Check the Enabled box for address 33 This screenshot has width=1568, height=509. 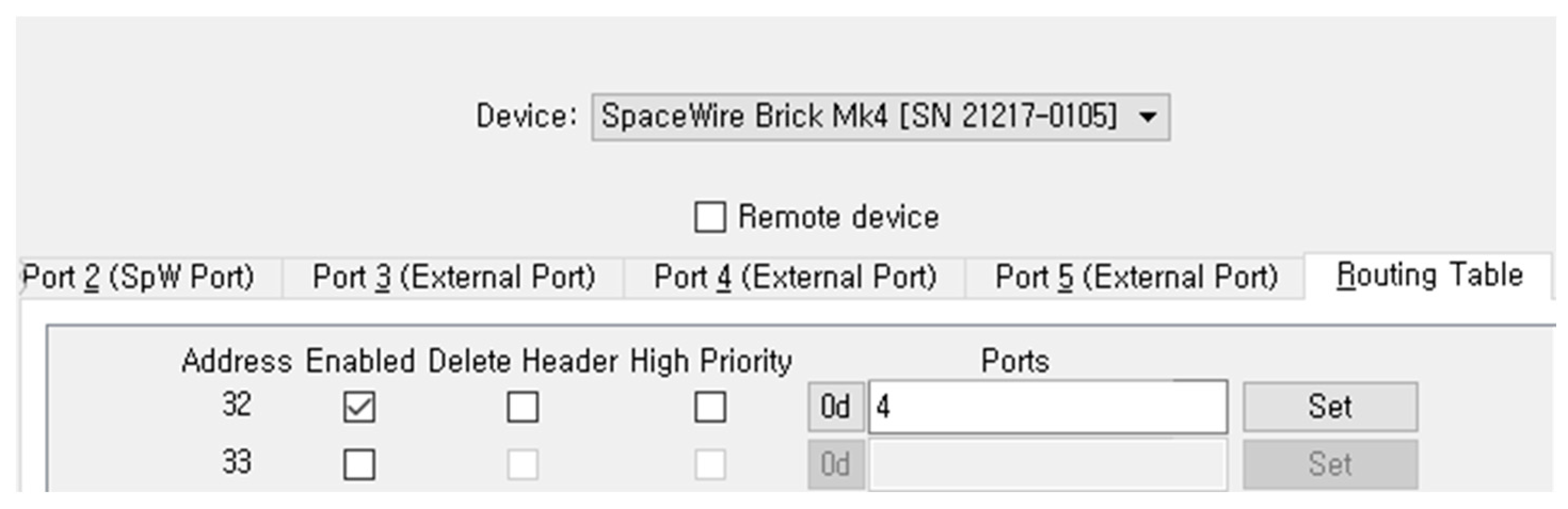pyautogui.click(x=359, y=465)
